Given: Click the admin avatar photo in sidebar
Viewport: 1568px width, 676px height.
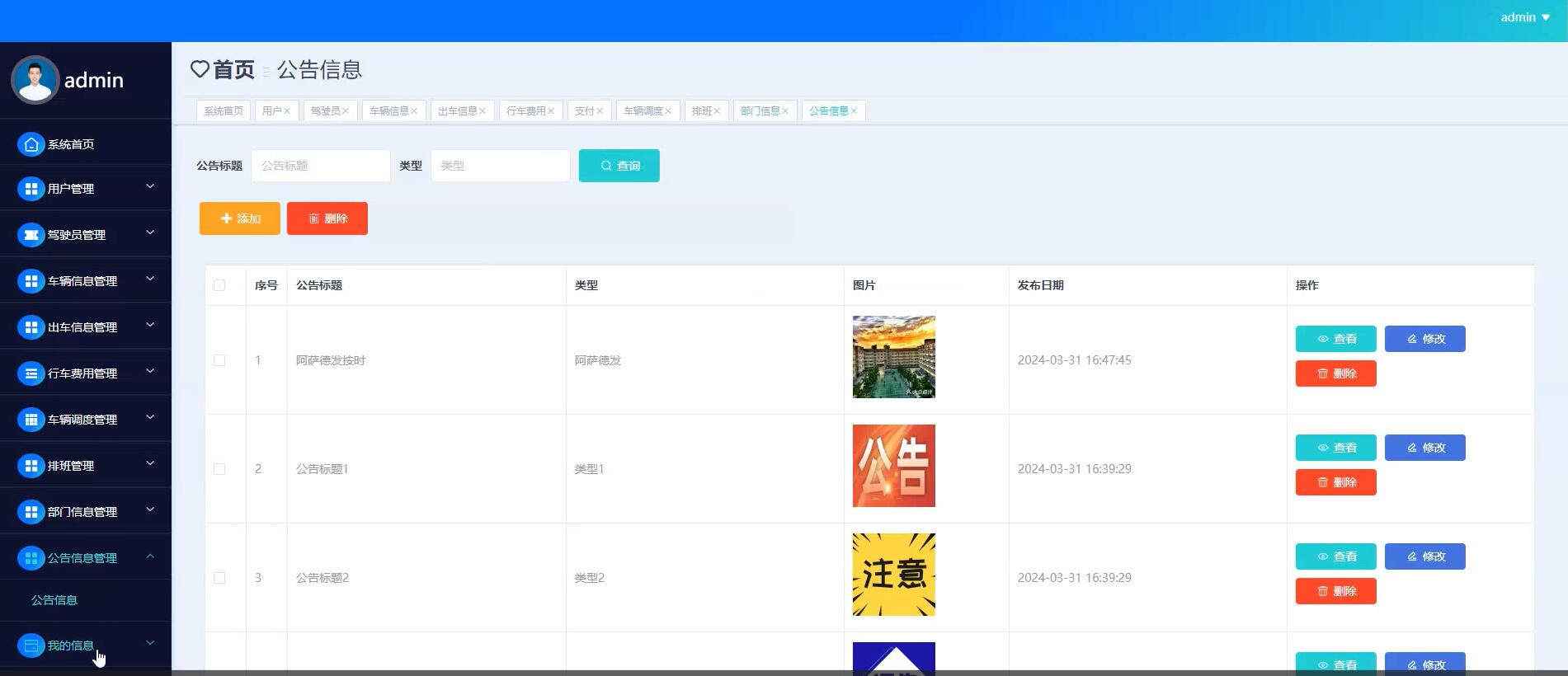Looking at the screenshot, I should click(x=35, y=80).
